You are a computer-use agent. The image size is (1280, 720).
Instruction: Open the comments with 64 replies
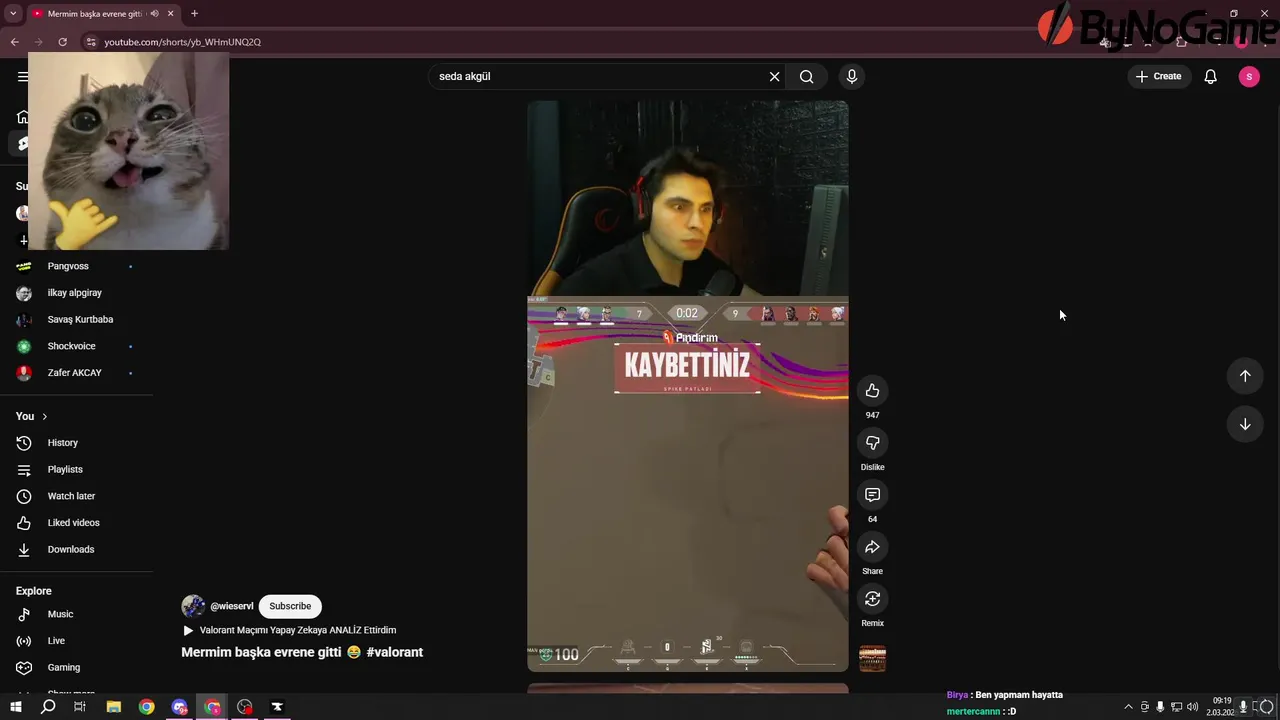[872, 495]
